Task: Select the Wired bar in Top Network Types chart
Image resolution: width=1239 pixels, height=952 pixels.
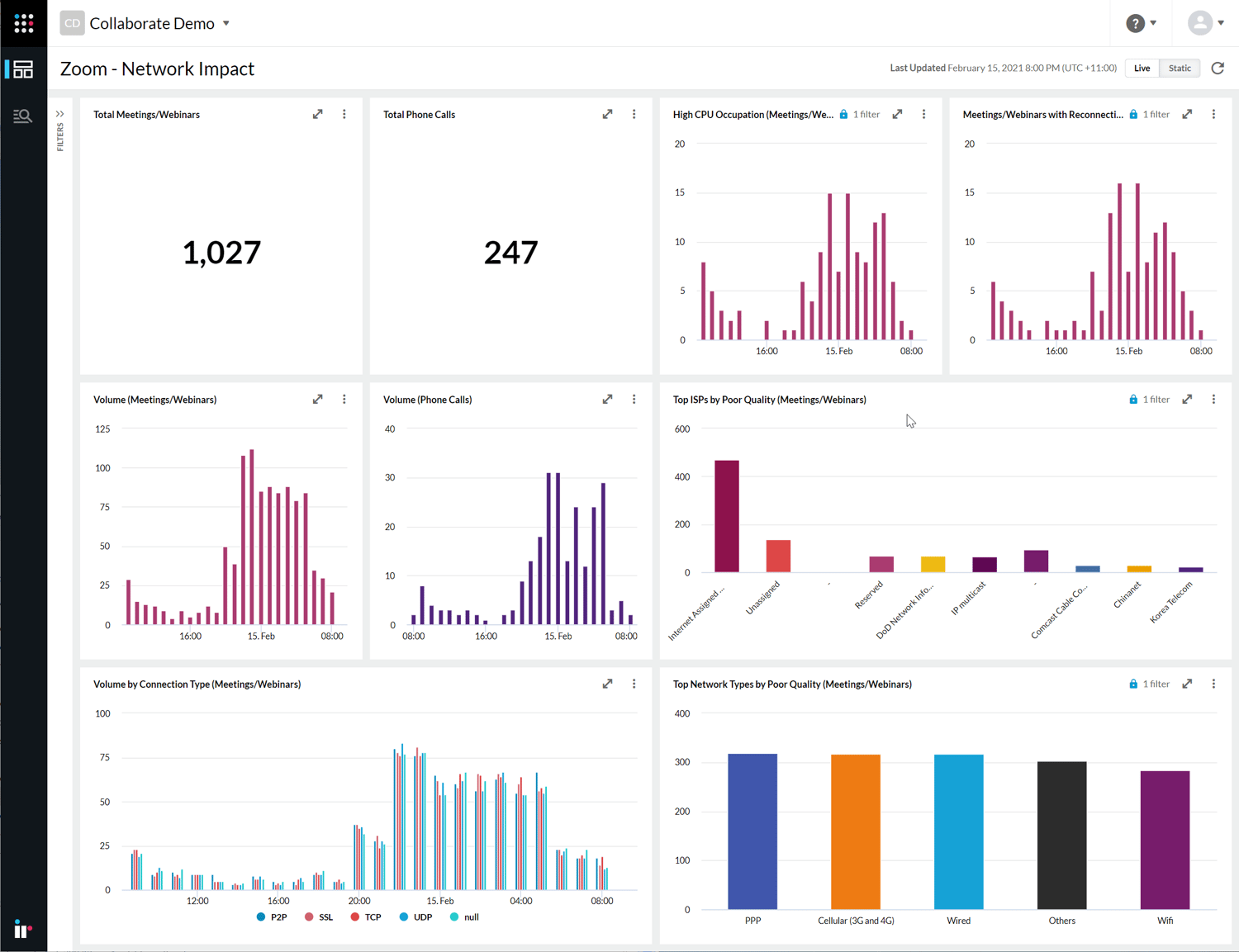Action: point(957,830)
